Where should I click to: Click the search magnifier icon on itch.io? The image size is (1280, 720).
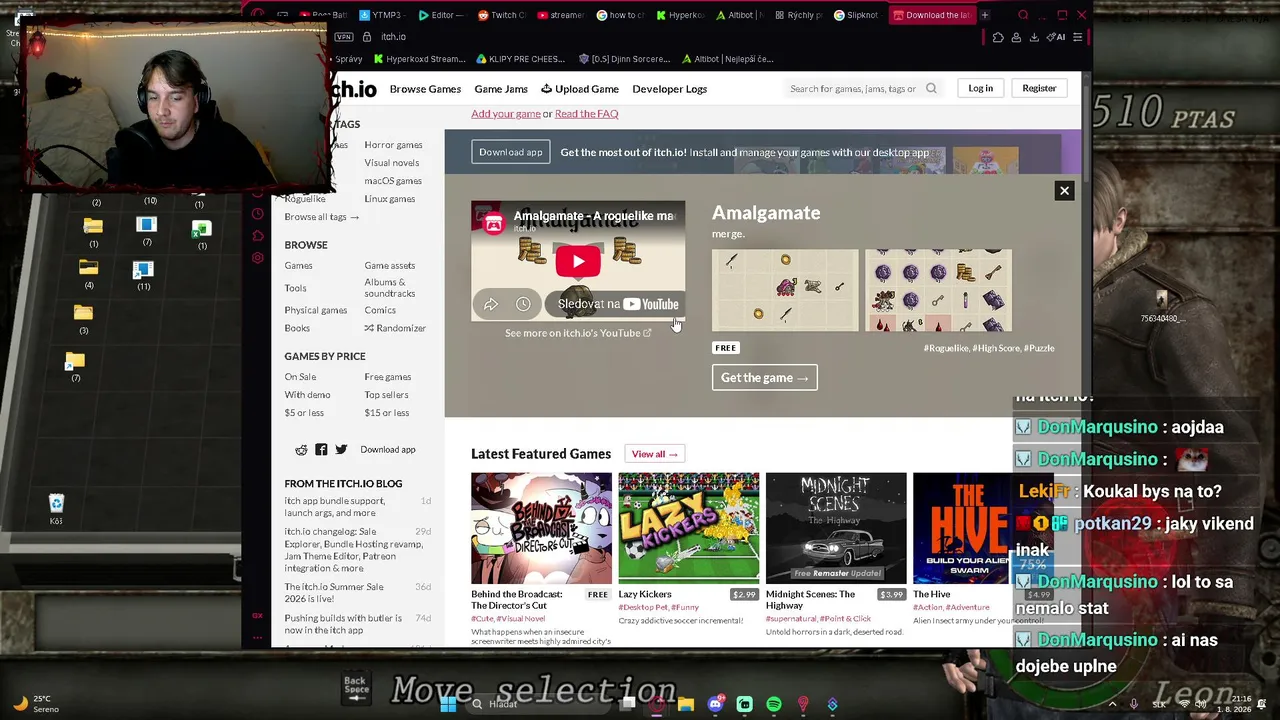click(x=931, y=88)
